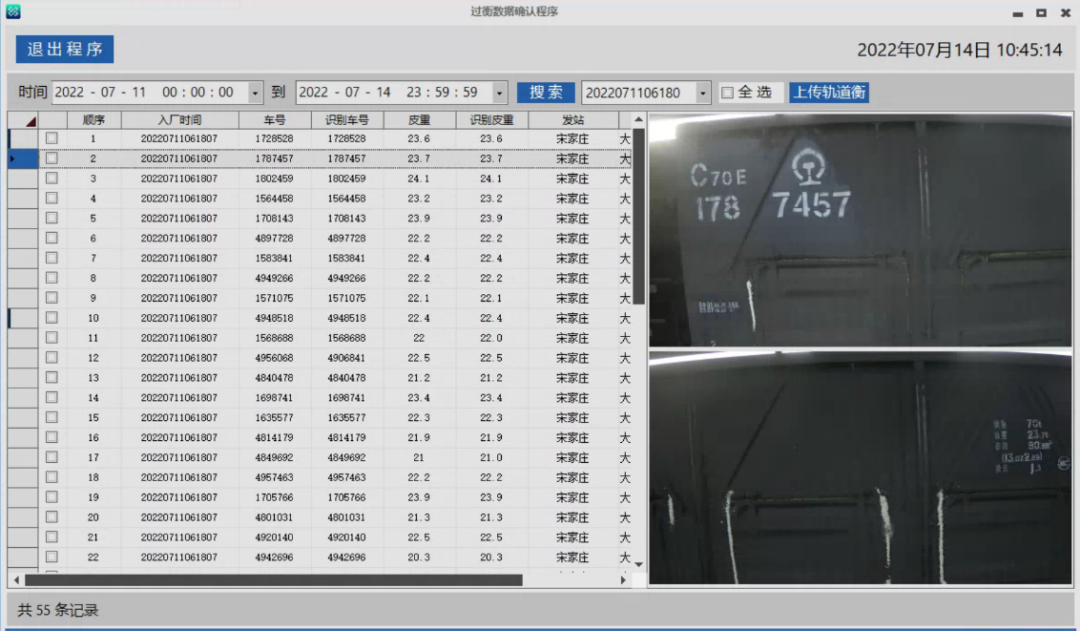
Task: Check the checkbox for row 22
Action: [x=52, y=557]
